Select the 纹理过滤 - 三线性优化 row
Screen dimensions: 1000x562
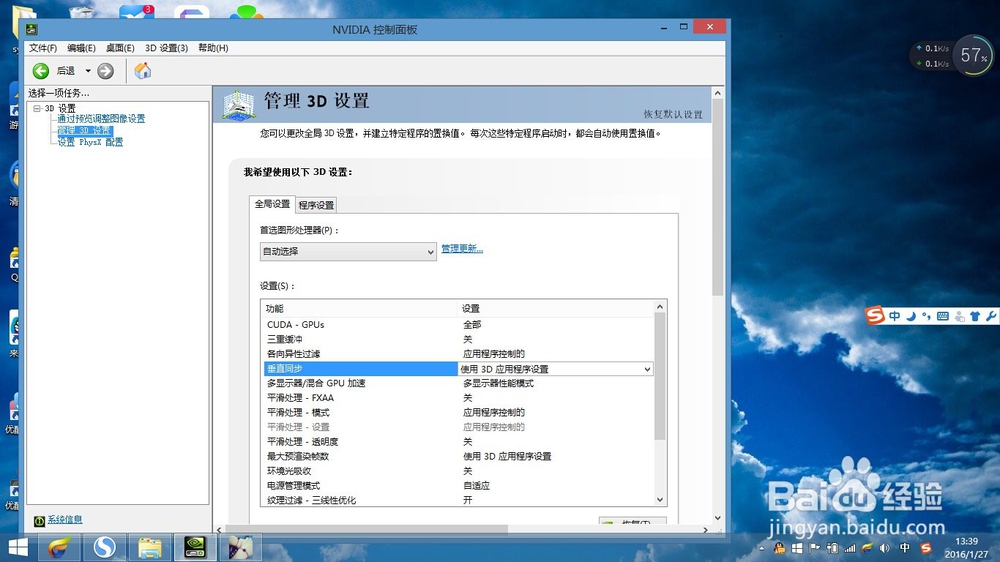(x=459, y=500)
